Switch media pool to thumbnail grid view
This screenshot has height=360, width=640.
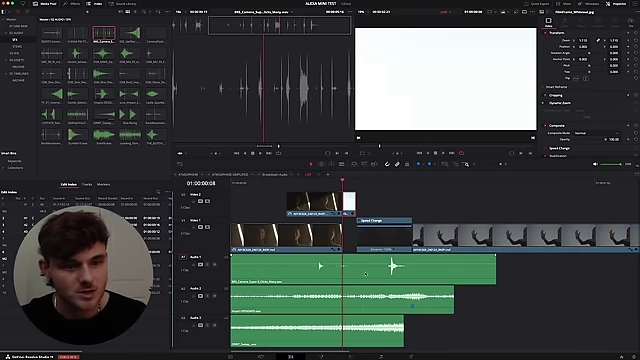coord(127,12)
